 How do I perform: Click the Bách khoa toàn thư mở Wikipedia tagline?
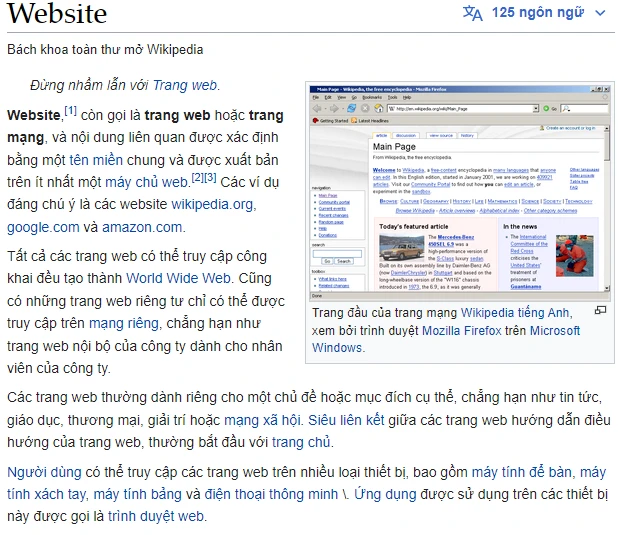point(105,50)
